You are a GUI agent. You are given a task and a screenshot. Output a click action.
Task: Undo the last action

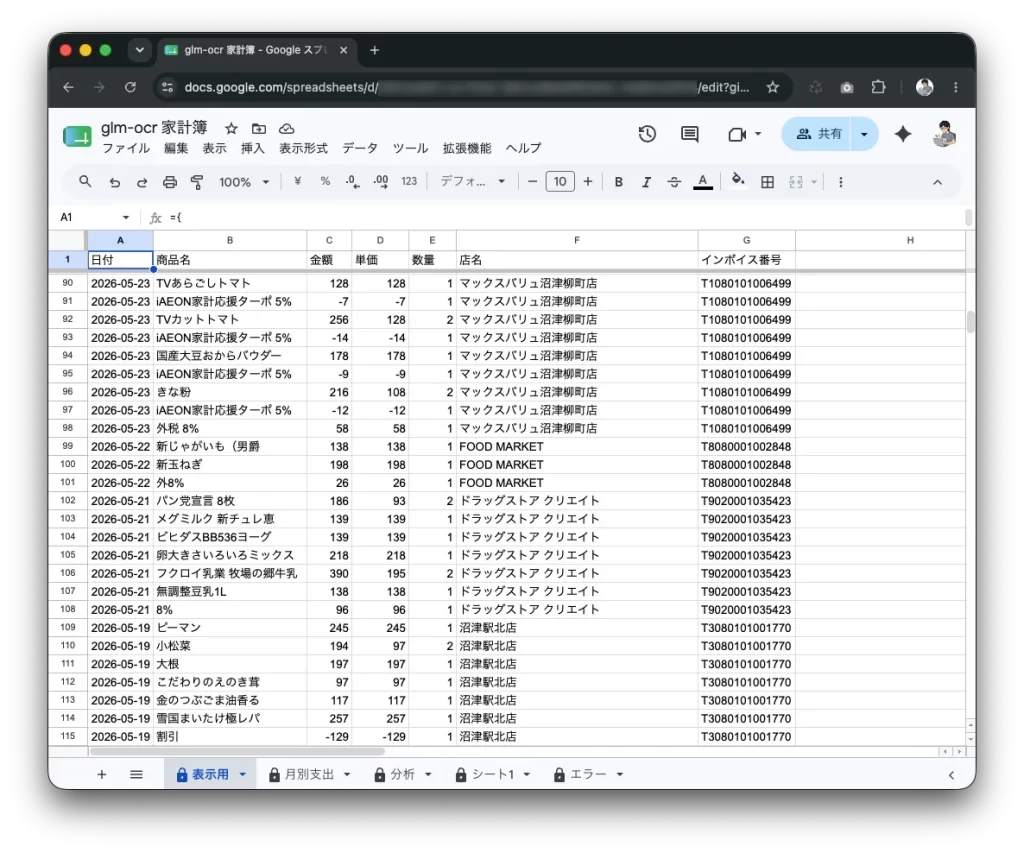114,182
